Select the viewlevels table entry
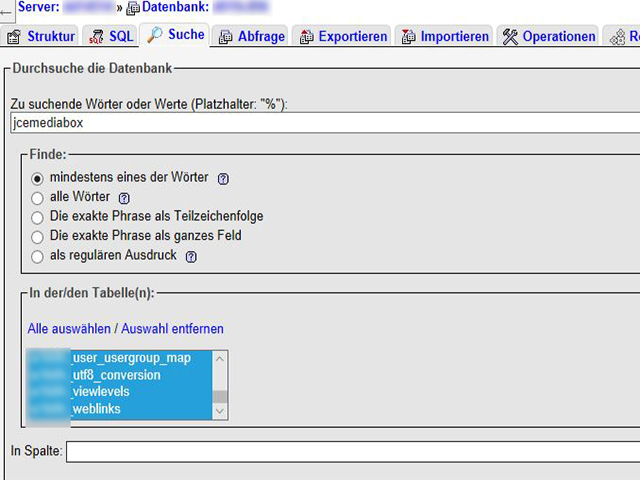Screen dimensions: 640x480 tap(120, 392)
